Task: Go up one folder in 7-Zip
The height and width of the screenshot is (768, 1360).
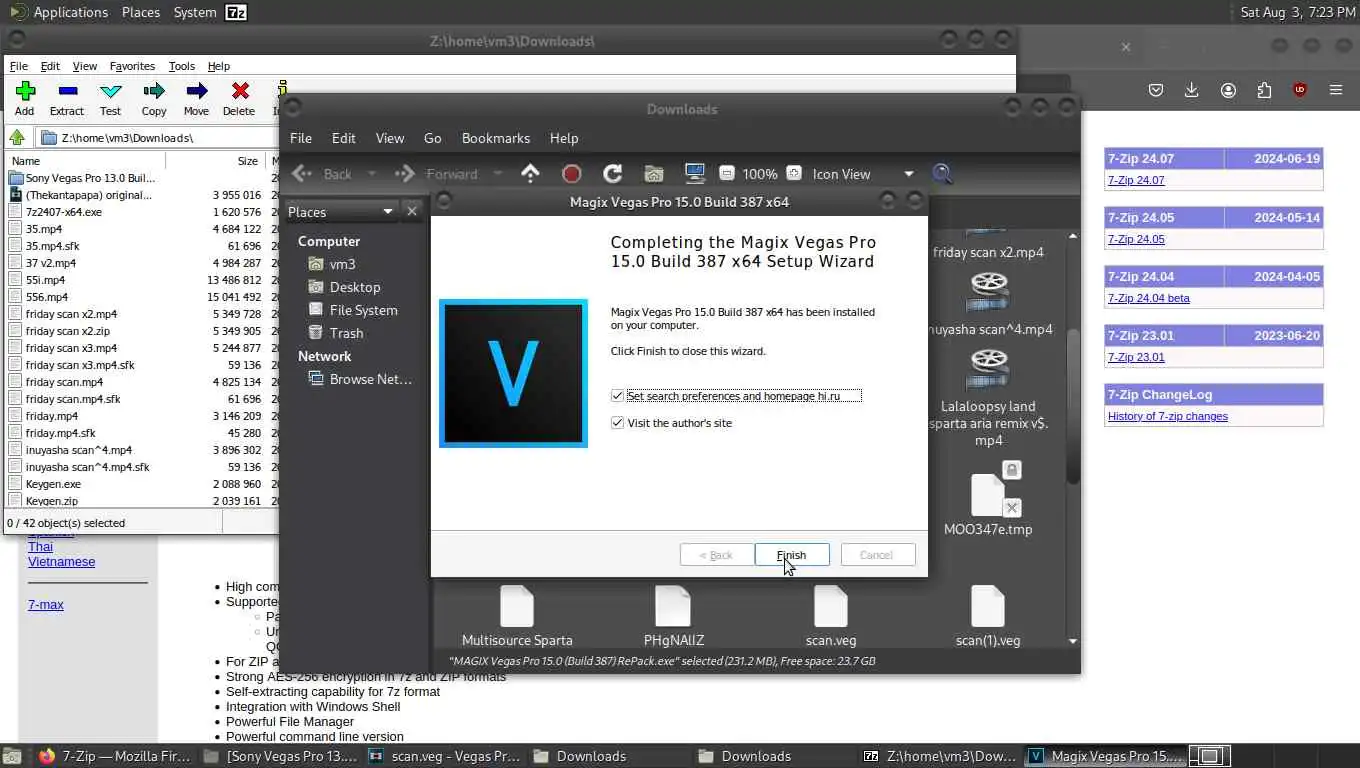Action: click(x=17, y=138)
